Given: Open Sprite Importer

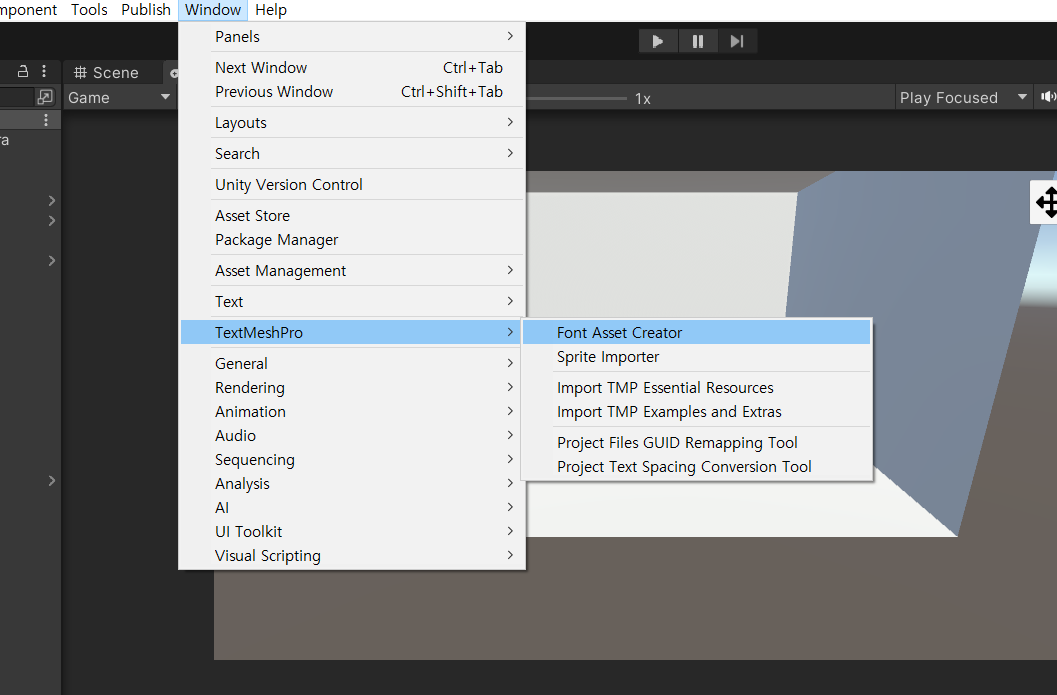Looking at the screenshot, I should (x=696, y=357).
